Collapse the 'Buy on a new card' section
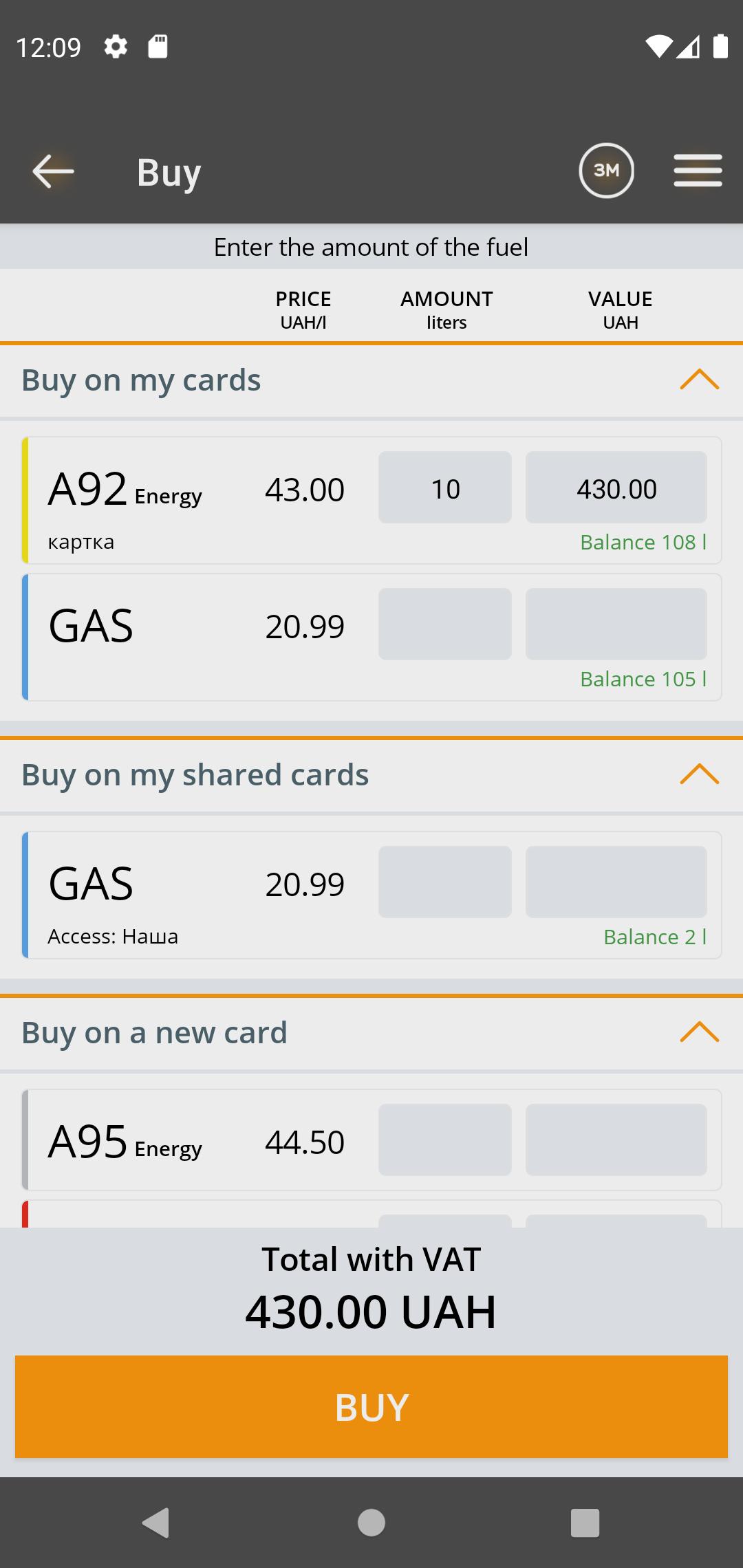The width and height of the screenshot is (743, 1568). [x=699, y=1032]
